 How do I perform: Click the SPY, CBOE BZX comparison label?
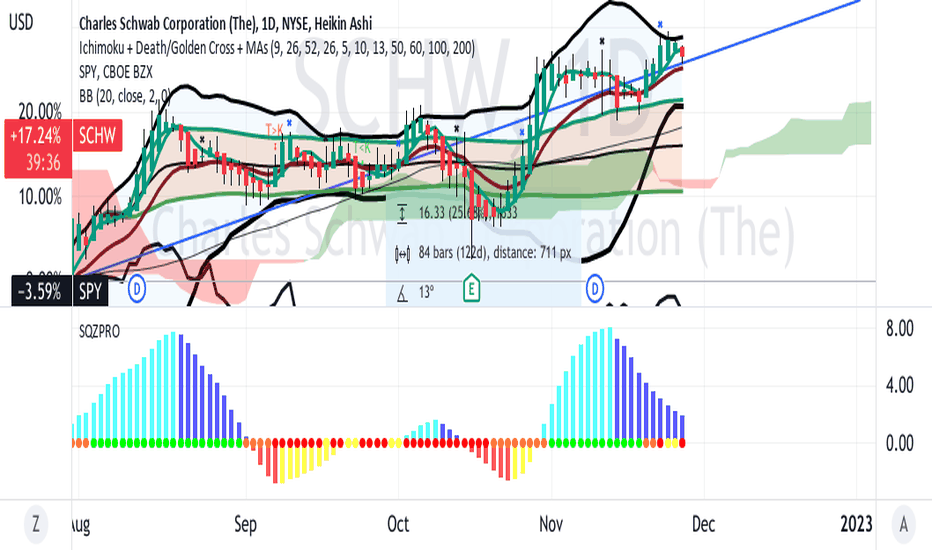(116, 72)
